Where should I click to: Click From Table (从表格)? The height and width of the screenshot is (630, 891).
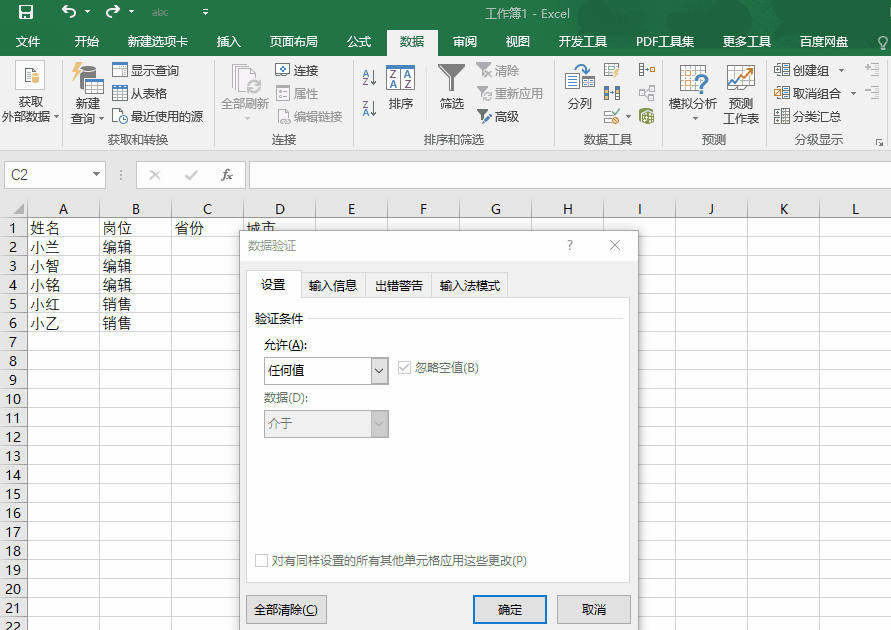pyautogui.click(x=140, y=93)
